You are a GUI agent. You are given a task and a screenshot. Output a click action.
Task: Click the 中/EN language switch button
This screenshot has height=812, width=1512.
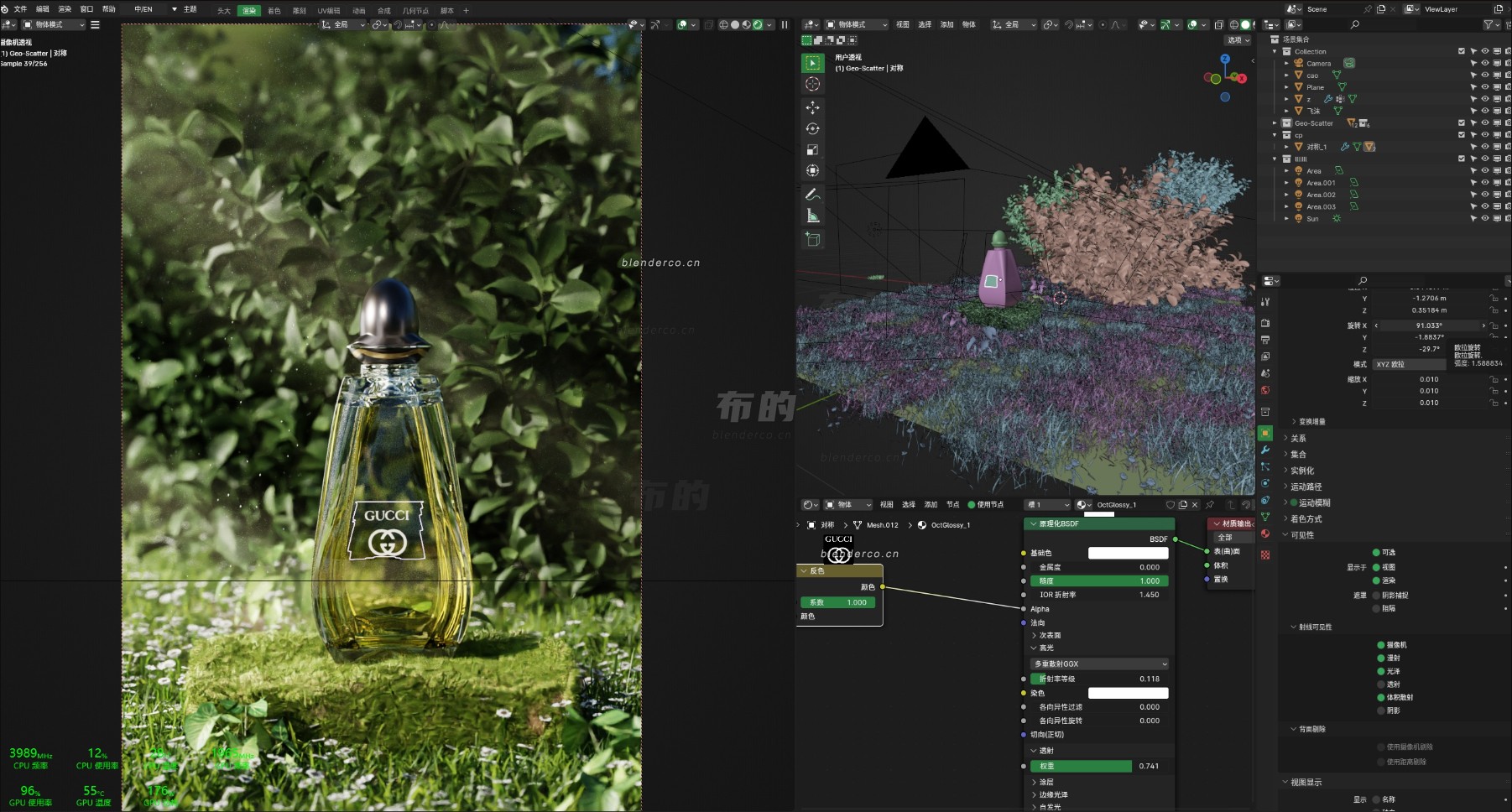coord(143,9)
